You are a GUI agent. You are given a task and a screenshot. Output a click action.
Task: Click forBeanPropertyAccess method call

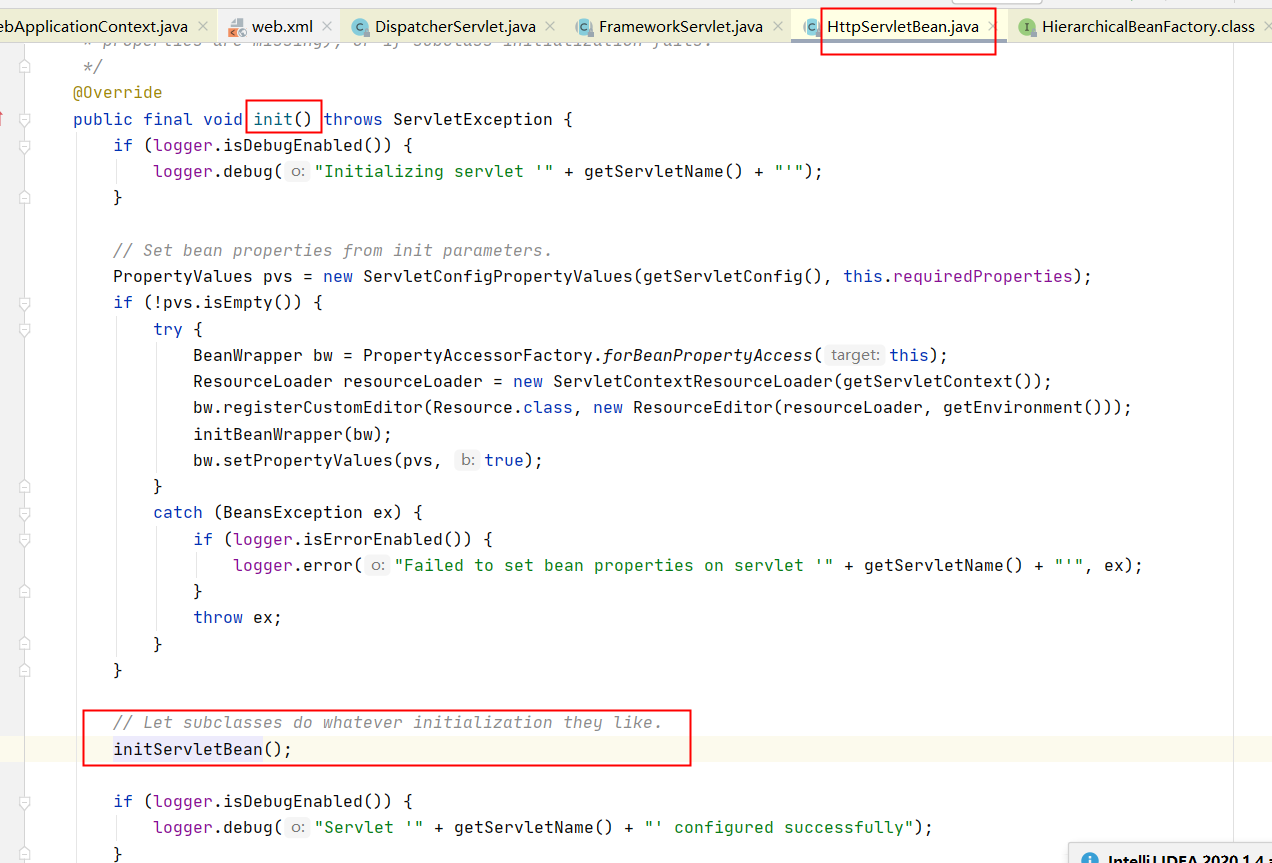tap(707, 355)
